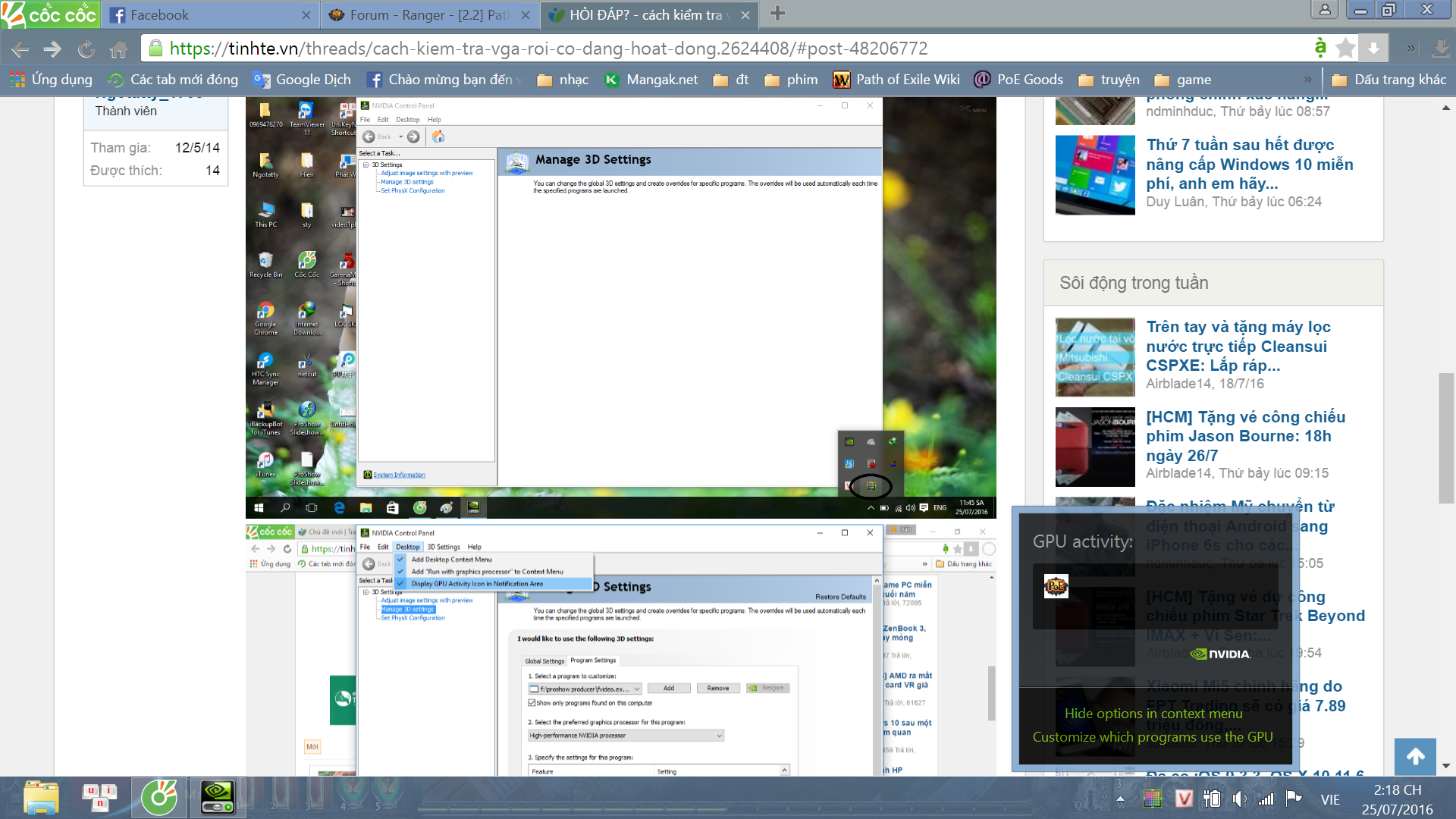Expand the đt bookmark folder
1456x819 pixels.
(731, 80)
